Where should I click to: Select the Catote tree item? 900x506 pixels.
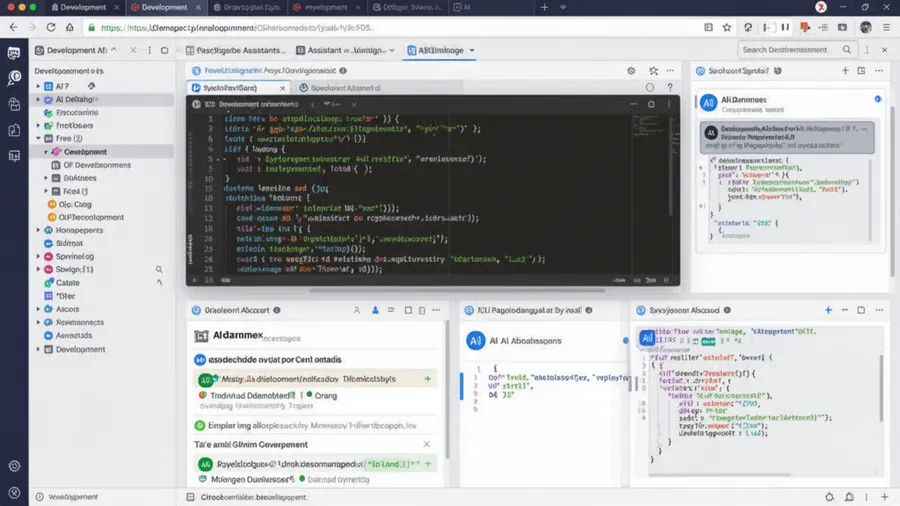click(68, 283)
